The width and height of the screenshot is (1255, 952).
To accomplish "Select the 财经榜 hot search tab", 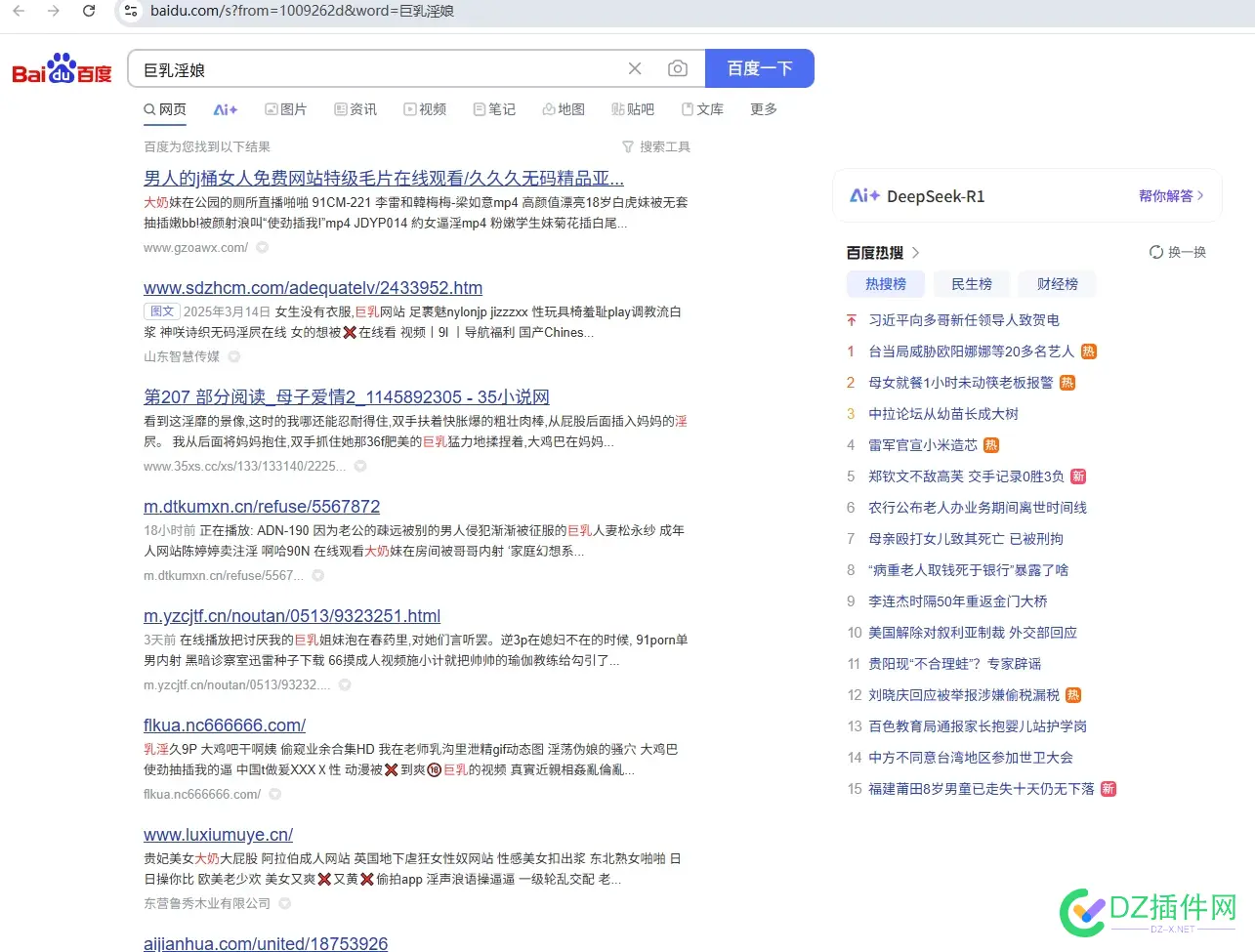I will tap(1057, 283).
